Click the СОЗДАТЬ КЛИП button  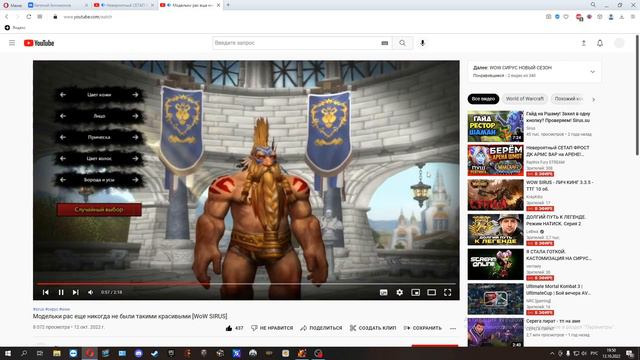[373, 328]
